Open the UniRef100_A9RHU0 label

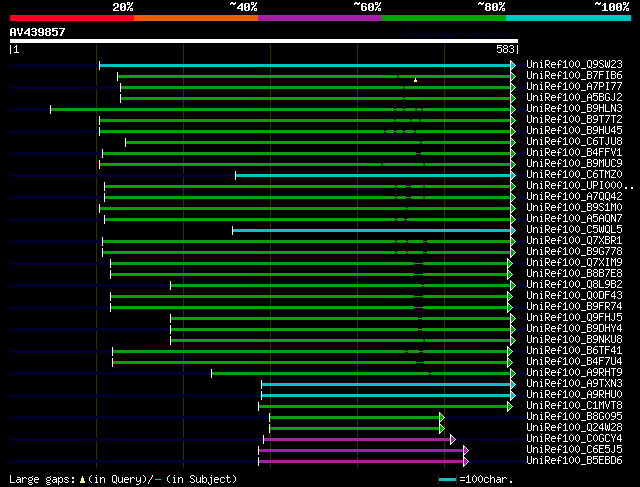574,395
